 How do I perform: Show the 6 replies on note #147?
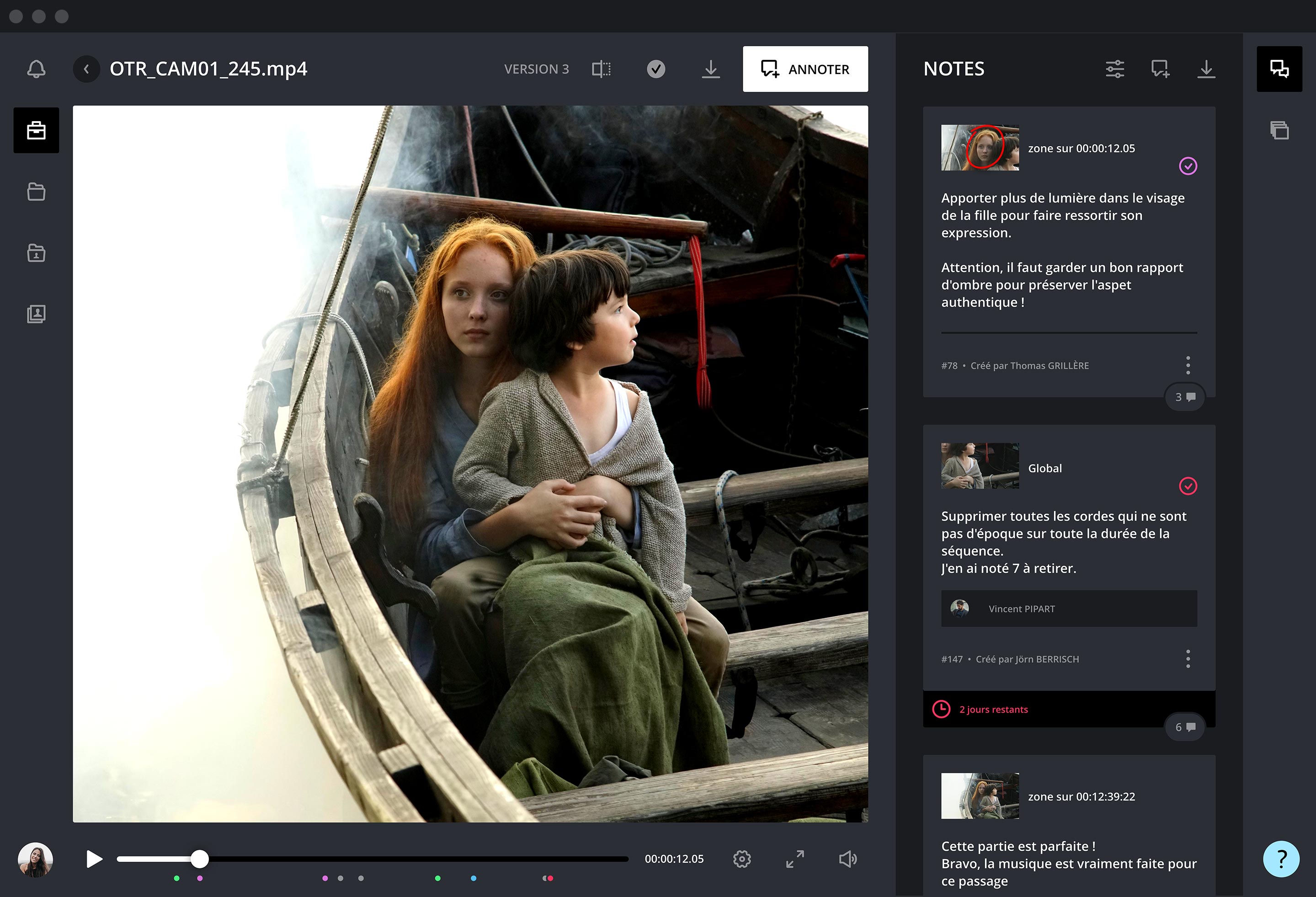coord(1185,727)
